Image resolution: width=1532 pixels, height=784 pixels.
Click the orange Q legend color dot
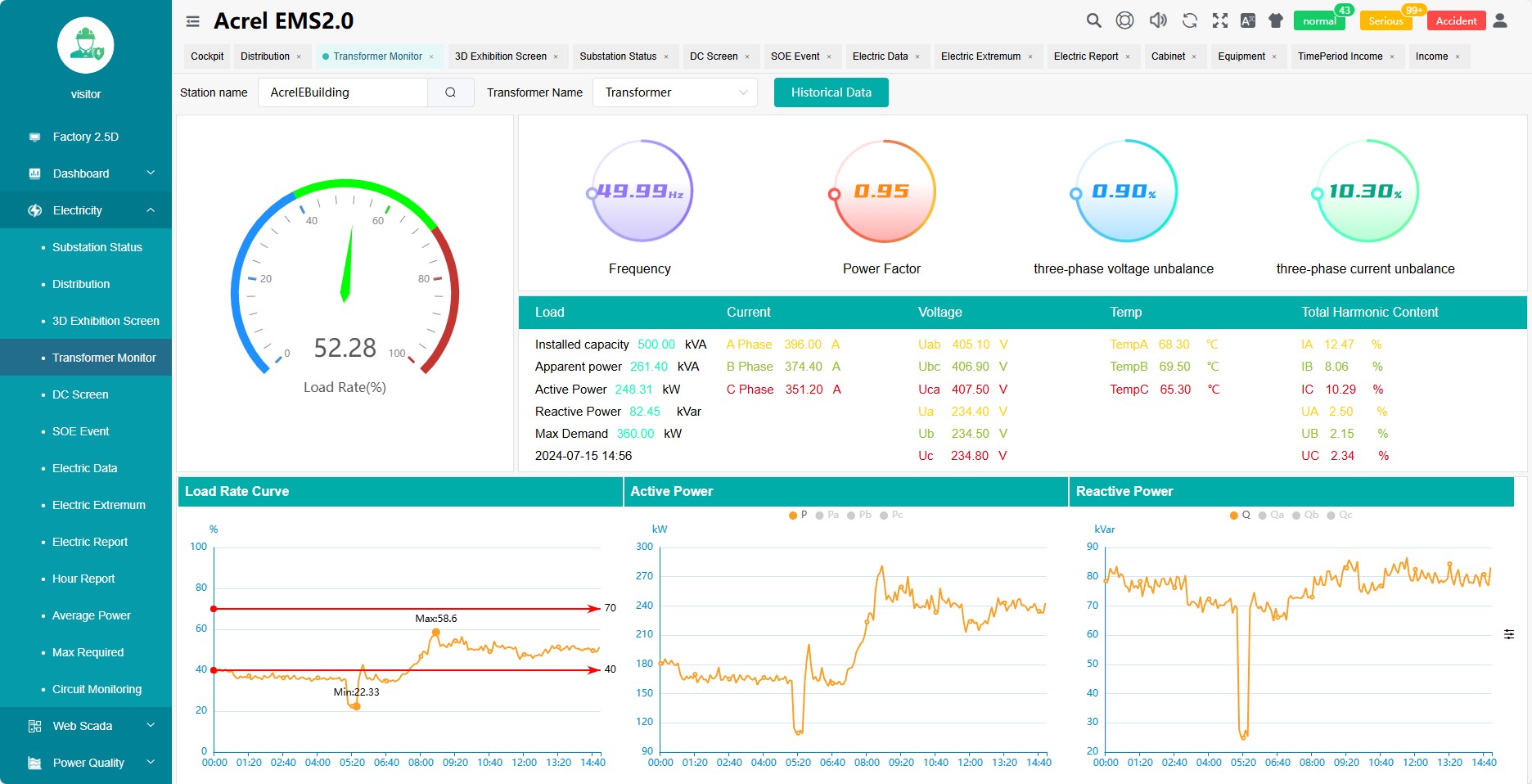tap(1233, 515)
